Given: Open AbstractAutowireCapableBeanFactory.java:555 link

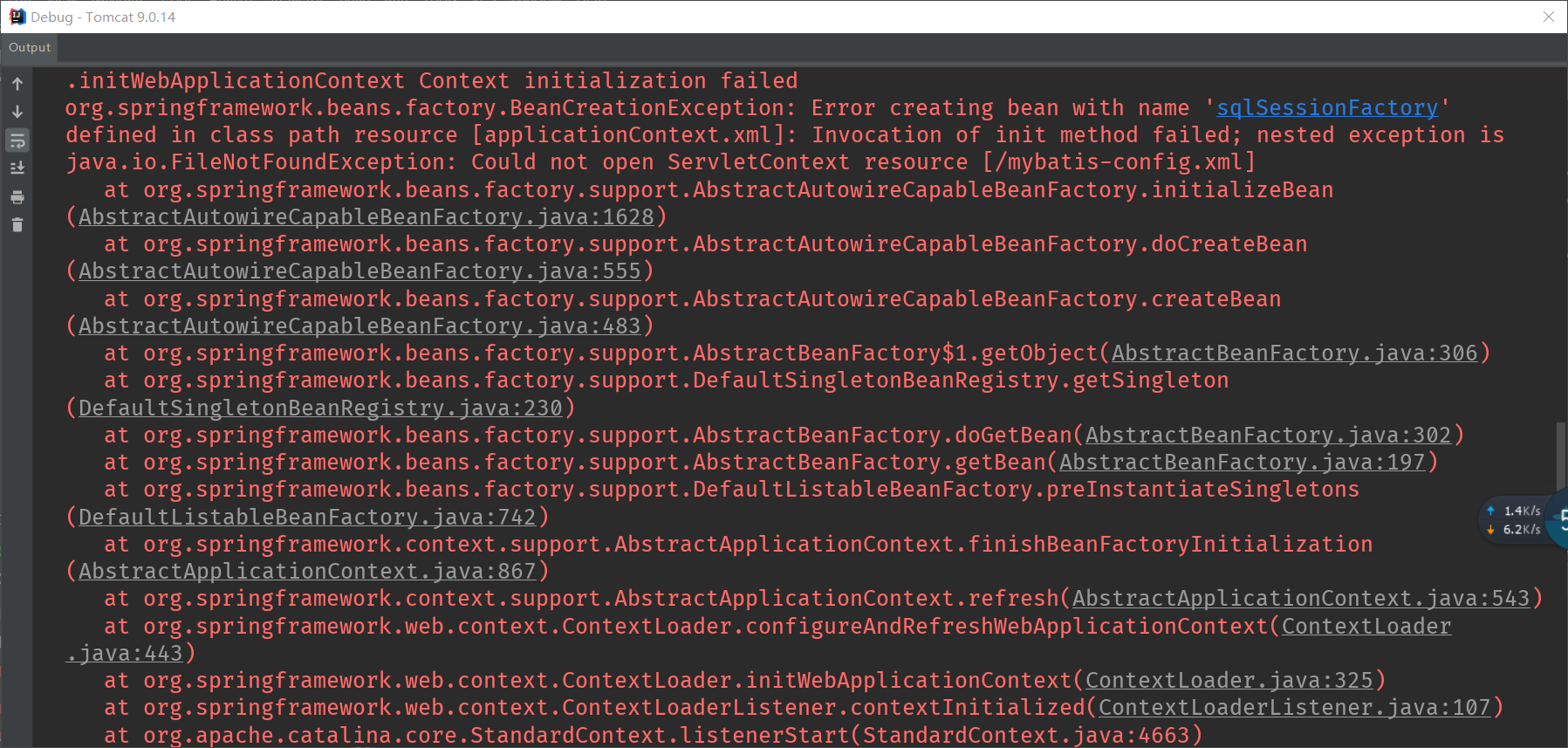Looking at the screenshot, I should [359, 271].
